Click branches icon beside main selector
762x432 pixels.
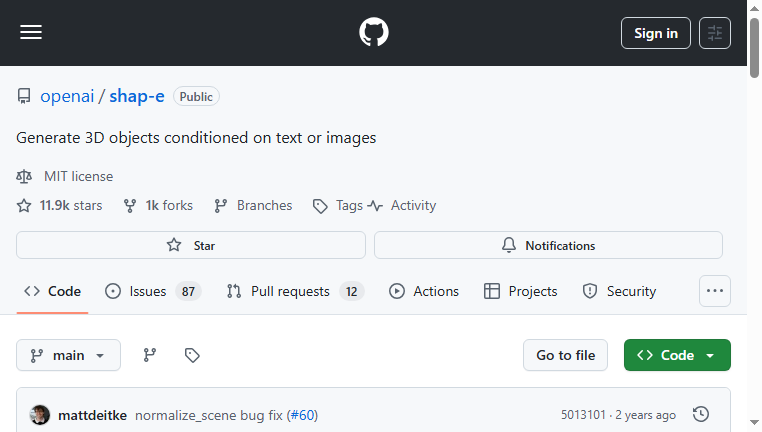pos(150,355)
